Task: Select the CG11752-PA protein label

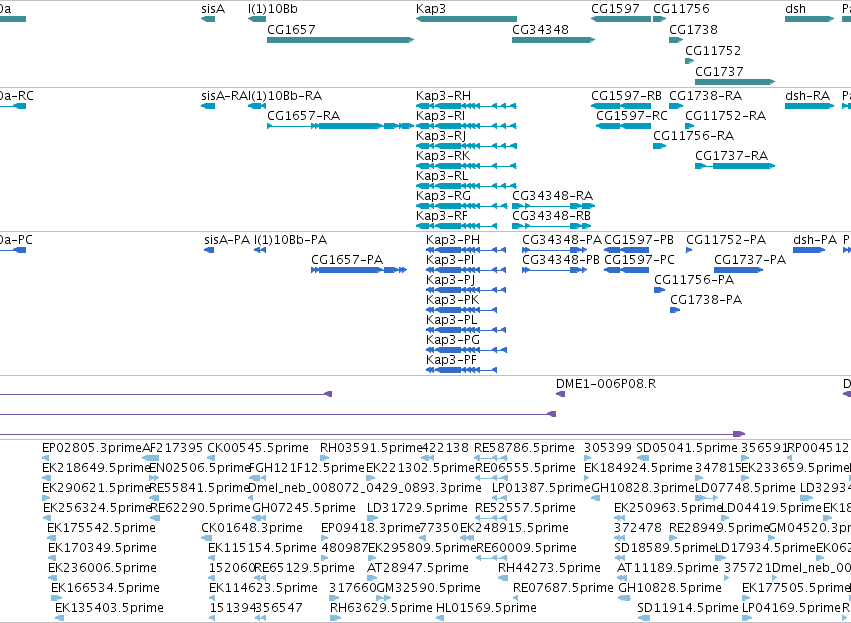Action: 726,240
